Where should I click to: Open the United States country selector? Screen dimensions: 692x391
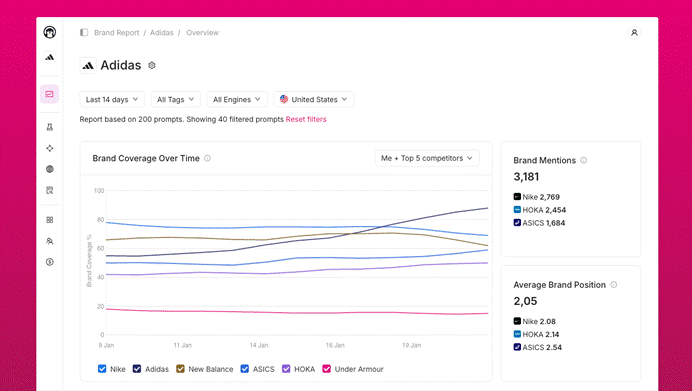click(x=313, y=99)
